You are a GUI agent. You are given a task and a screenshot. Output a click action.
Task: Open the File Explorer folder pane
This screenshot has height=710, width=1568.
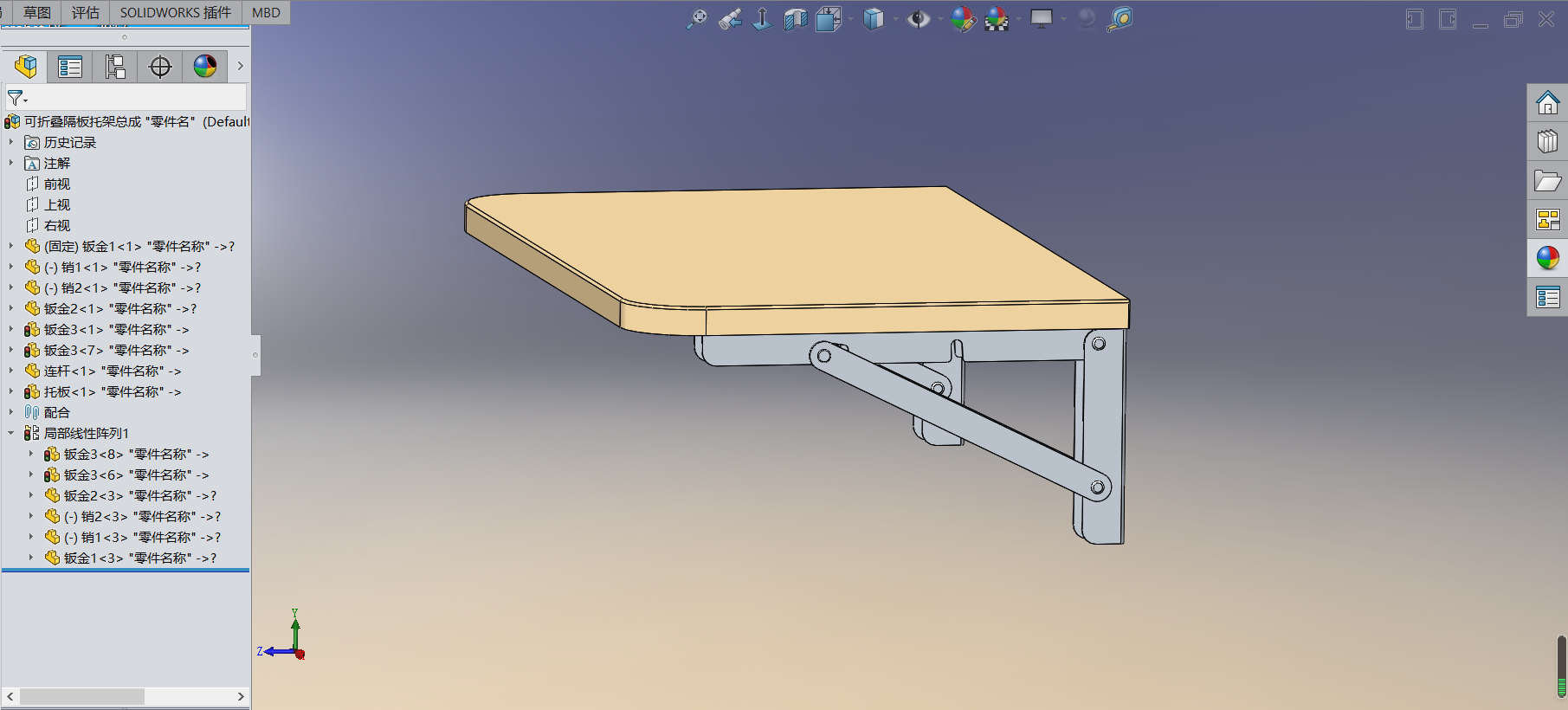click(x=1547, y=180)
